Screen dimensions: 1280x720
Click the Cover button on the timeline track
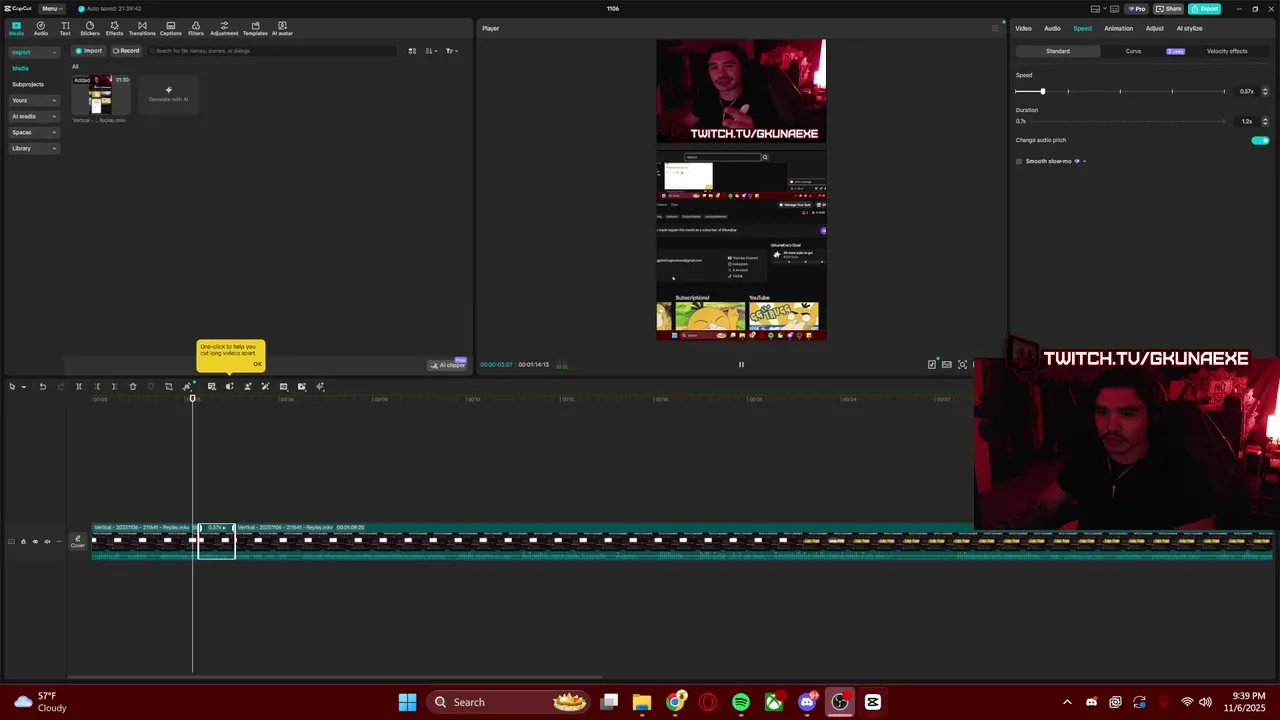point(77,541)
